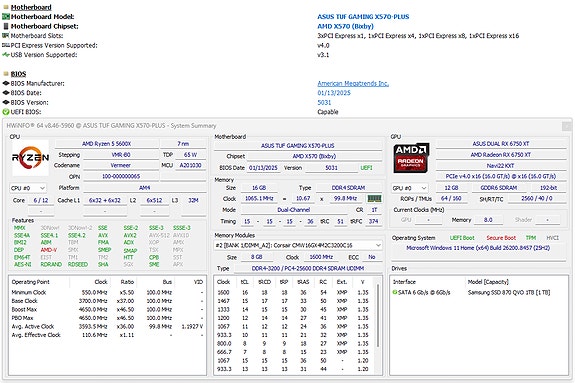
Task: Click the Avg. Effective Clock row
Action: (107, 335)
